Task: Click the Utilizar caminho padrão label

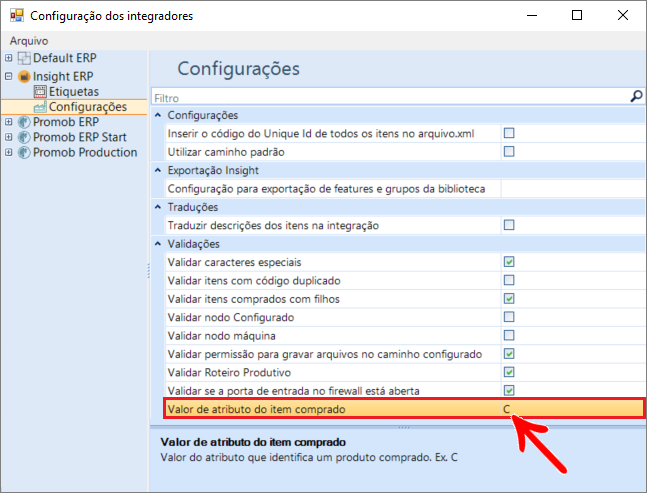Action: 226,152
